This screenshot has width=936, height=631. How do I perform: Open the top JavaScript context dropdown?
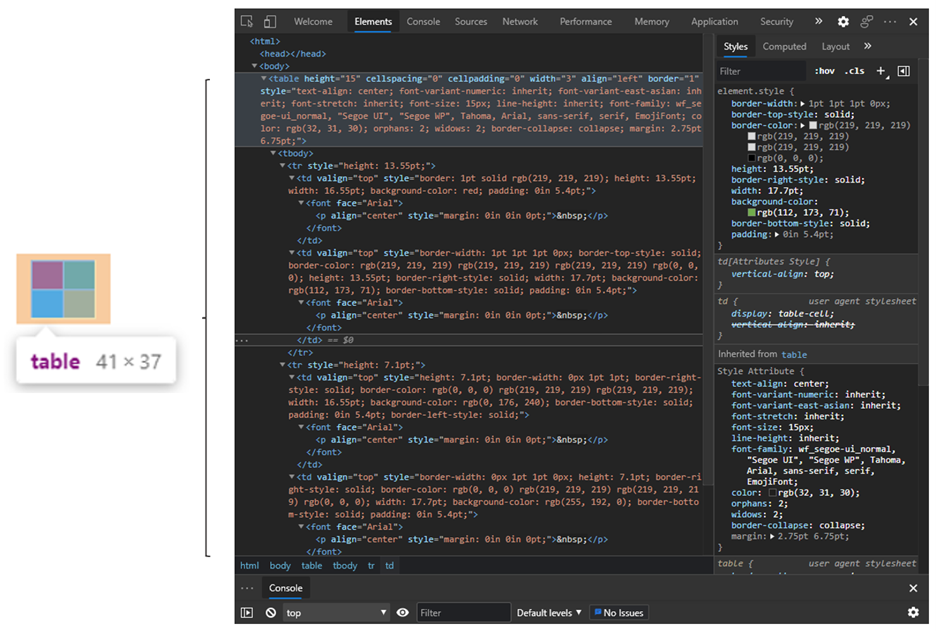click(x=336, y=612)
